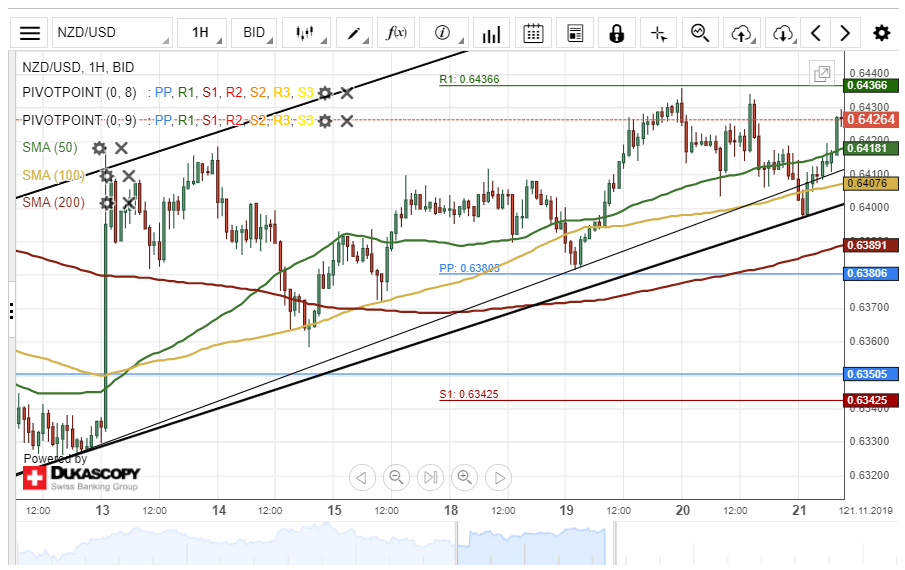Click the 0.63891 SMA price tag
The height and width of the screenshot is (570, 905).
872,245
